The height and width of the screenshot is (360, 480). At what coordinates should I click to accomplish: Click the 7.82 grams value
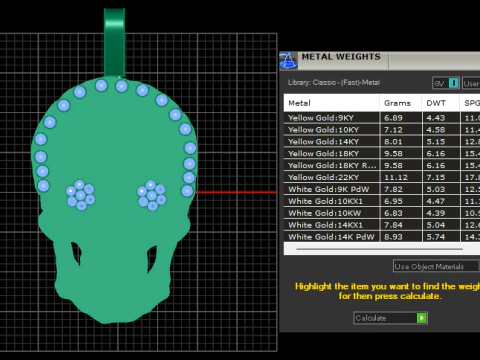click(x=393, y=189)
